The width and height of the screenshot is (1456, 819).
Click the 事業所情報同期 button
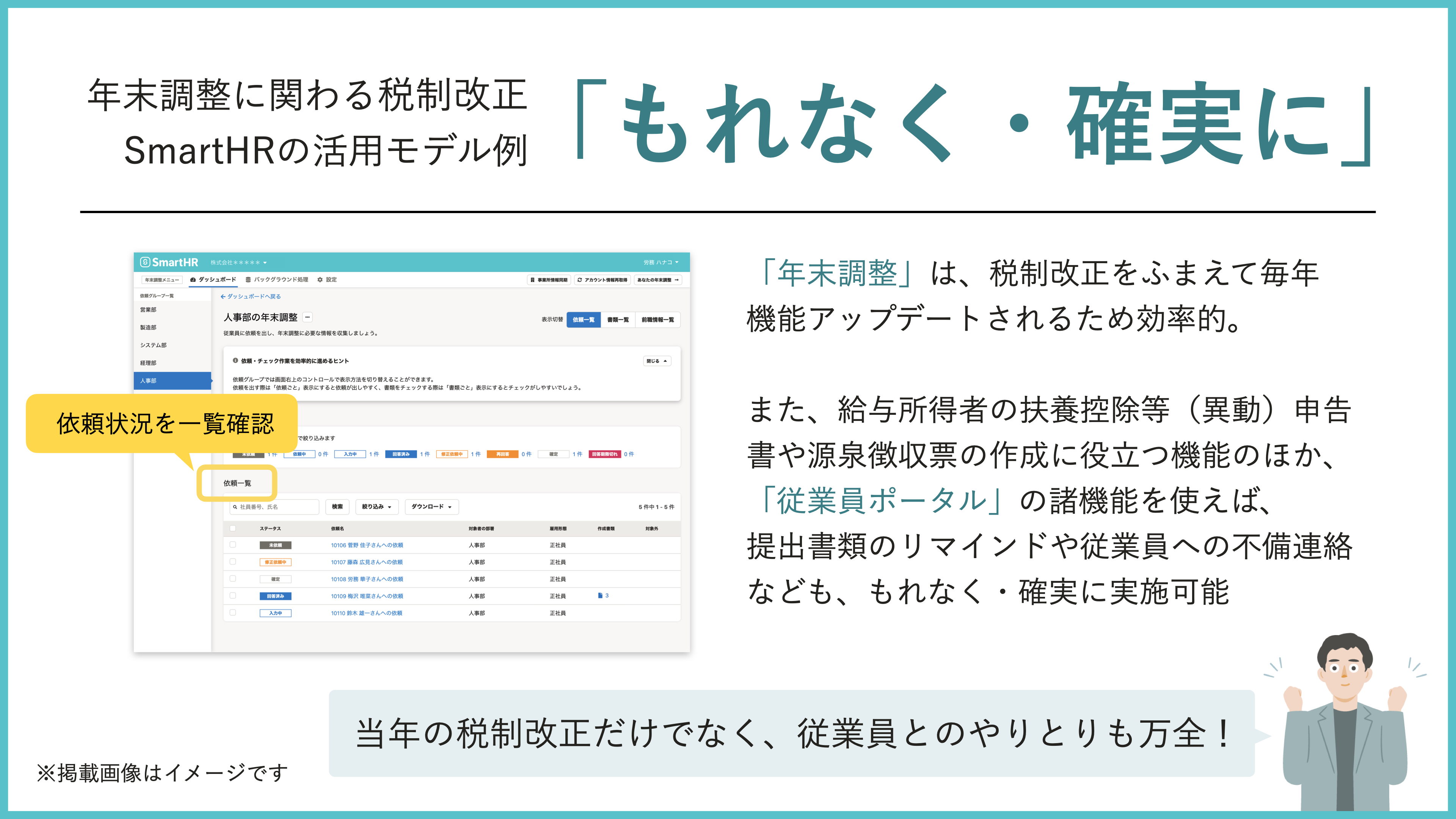tap(549, 280)
